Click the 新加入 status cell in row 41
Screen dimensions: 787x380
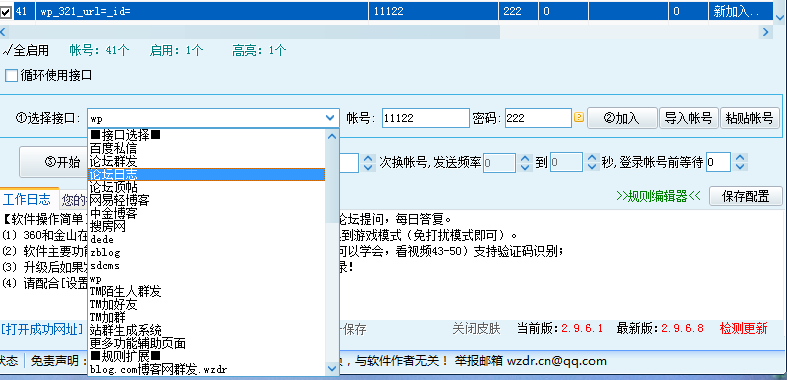click(740, 11)
